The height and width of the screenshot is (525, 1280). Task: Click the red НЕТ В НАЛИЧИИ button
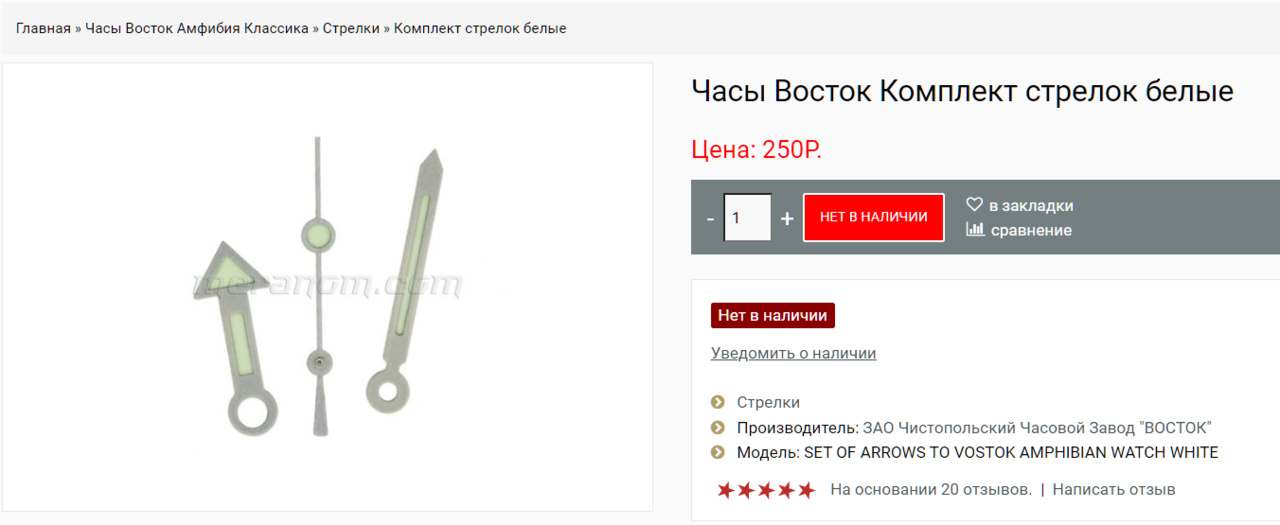tap(874, 217)
